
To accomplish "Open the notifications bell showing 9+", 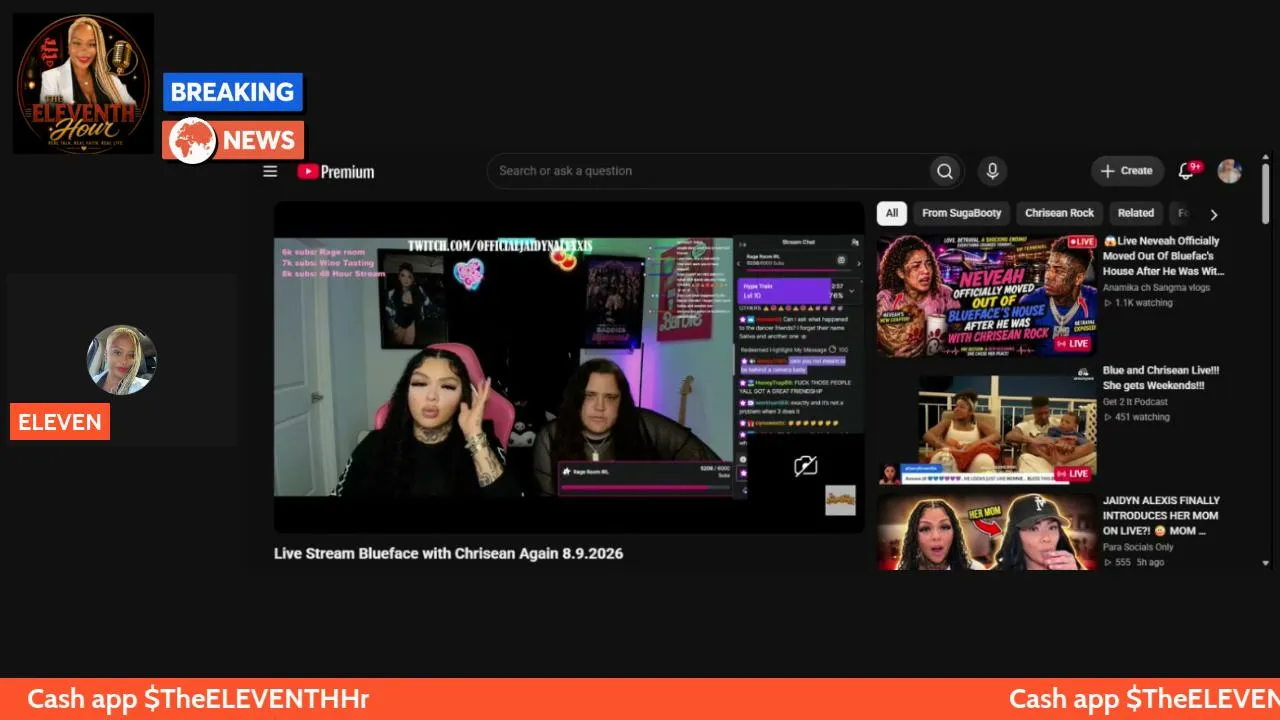I will pyautogui.click(x=1187, y=171).
